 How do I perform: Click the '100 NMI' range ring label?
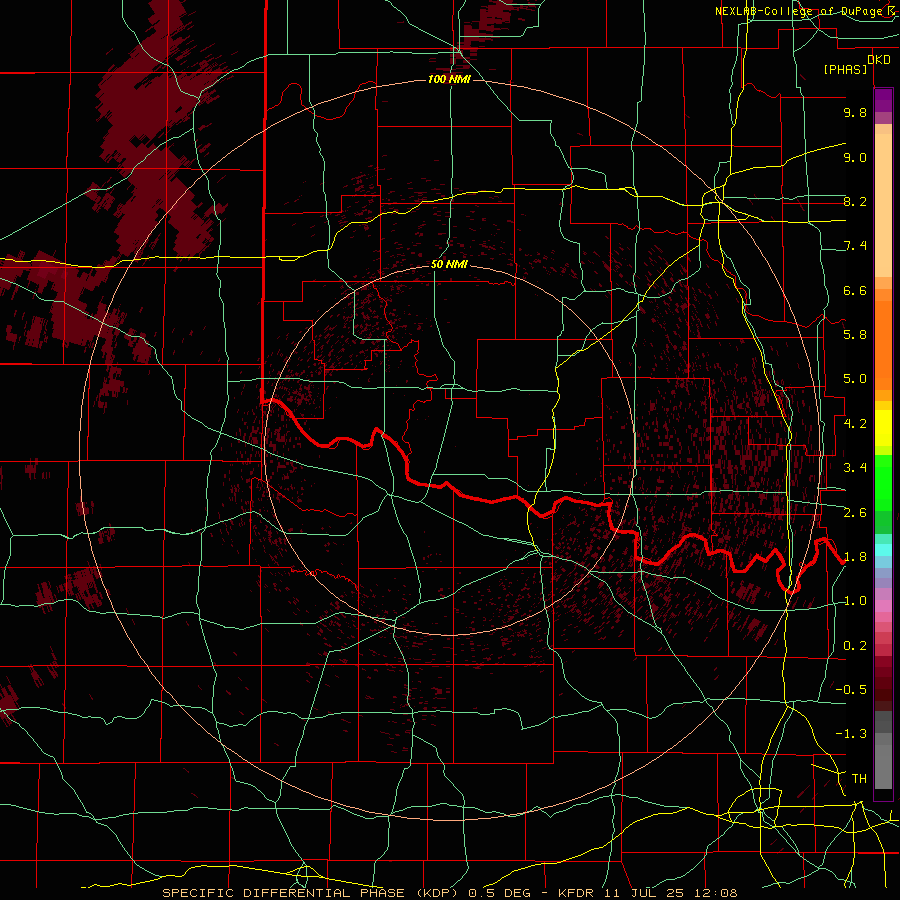(x=449, y=79)
